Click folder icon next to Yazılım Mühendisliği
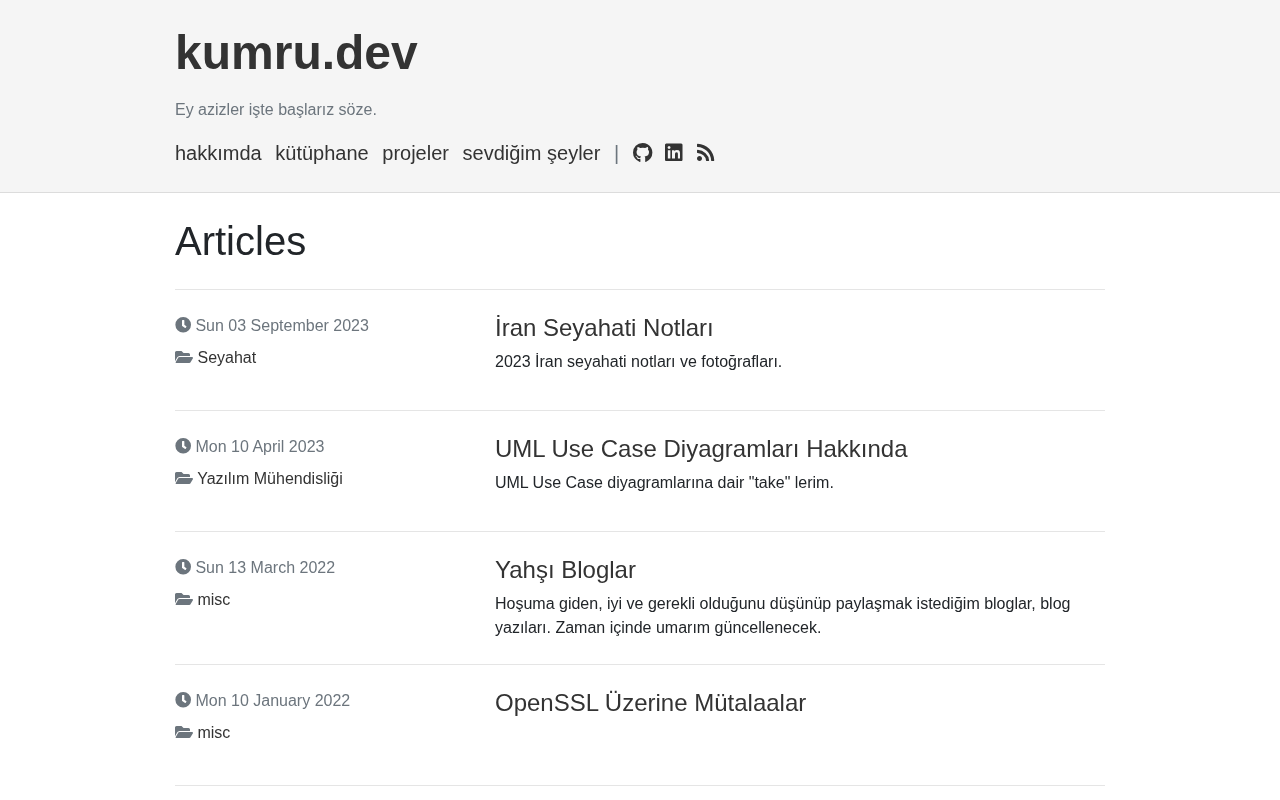Screen dimensions: 1280x800 tap(184, 478)
